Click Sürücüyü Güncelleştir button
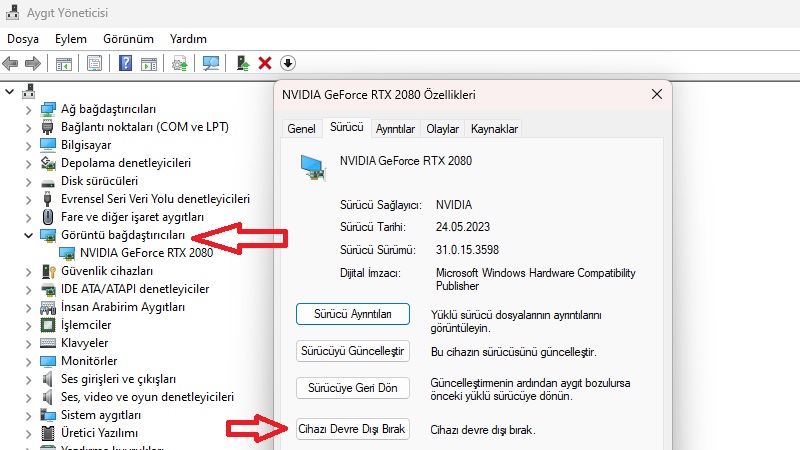 pyautogui.click(x=353, y=351)
